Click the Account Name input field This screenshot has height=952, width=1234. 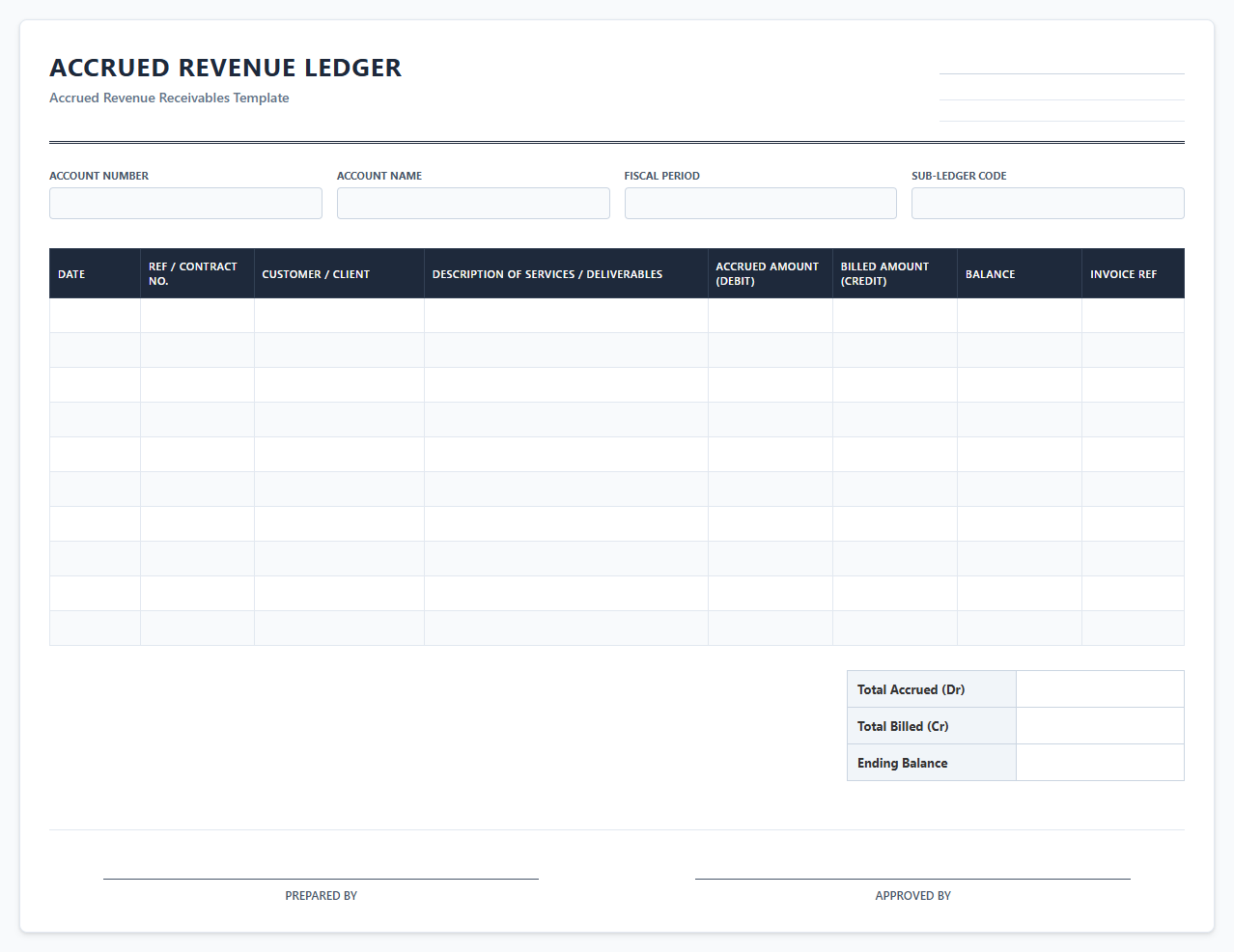pyautogui.click(x=473, y=203)
